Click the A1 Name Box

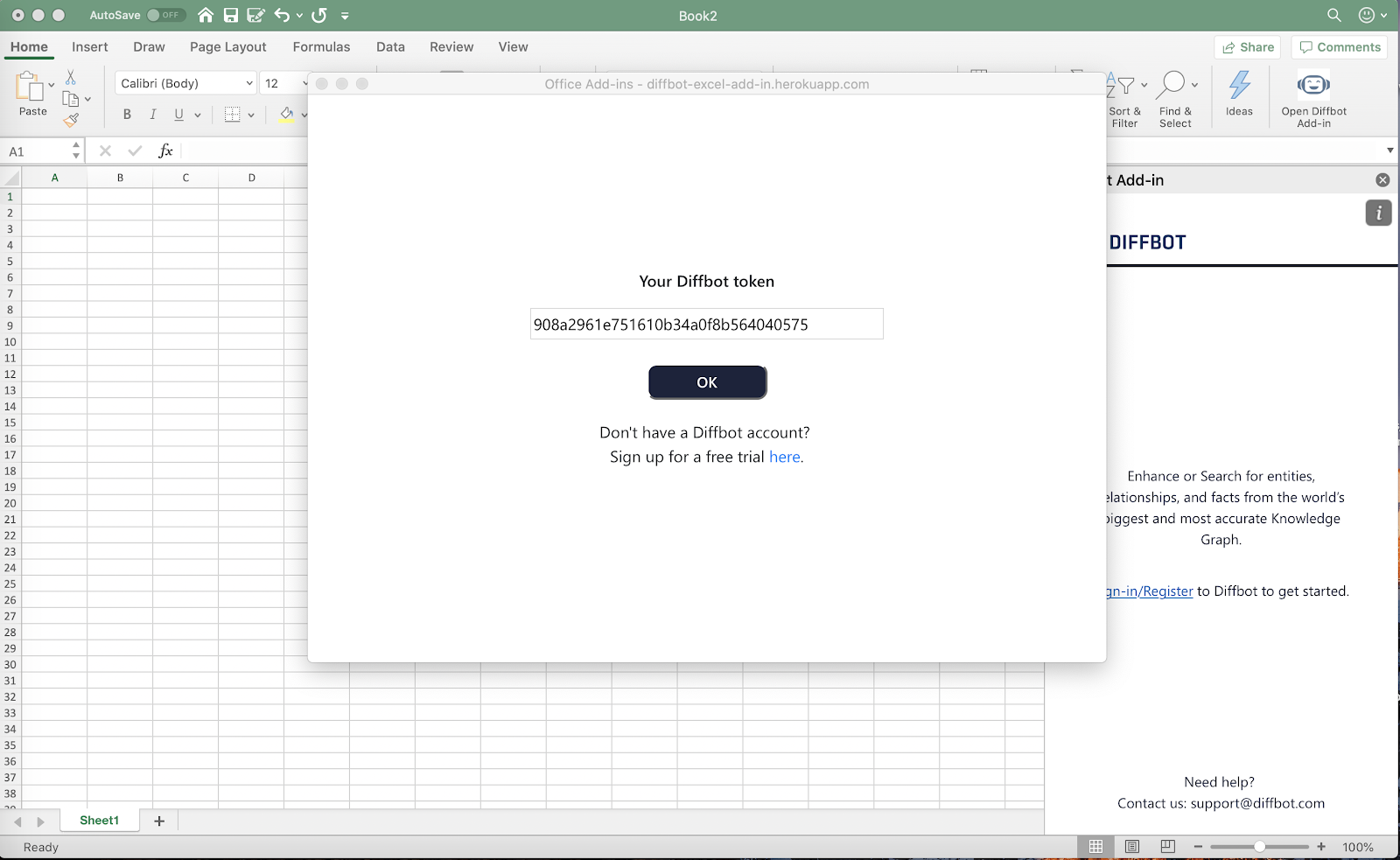point(37,151)
